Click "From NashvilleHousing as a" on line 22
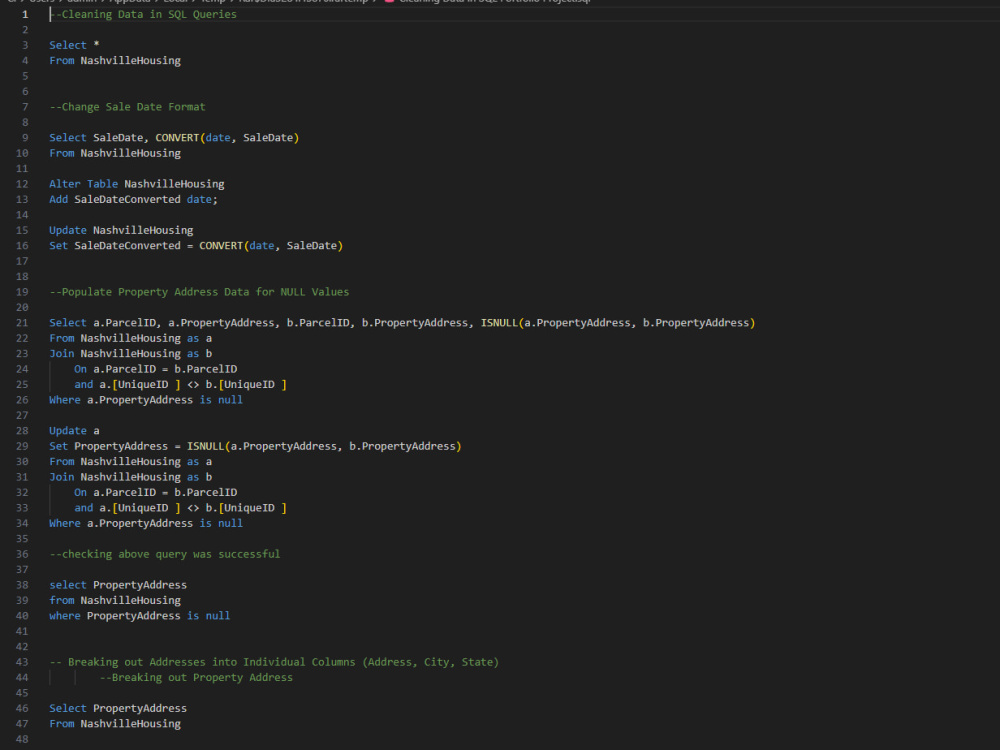Image resolution: width=1000 pixels, height=750 pixels. [131, 338]
